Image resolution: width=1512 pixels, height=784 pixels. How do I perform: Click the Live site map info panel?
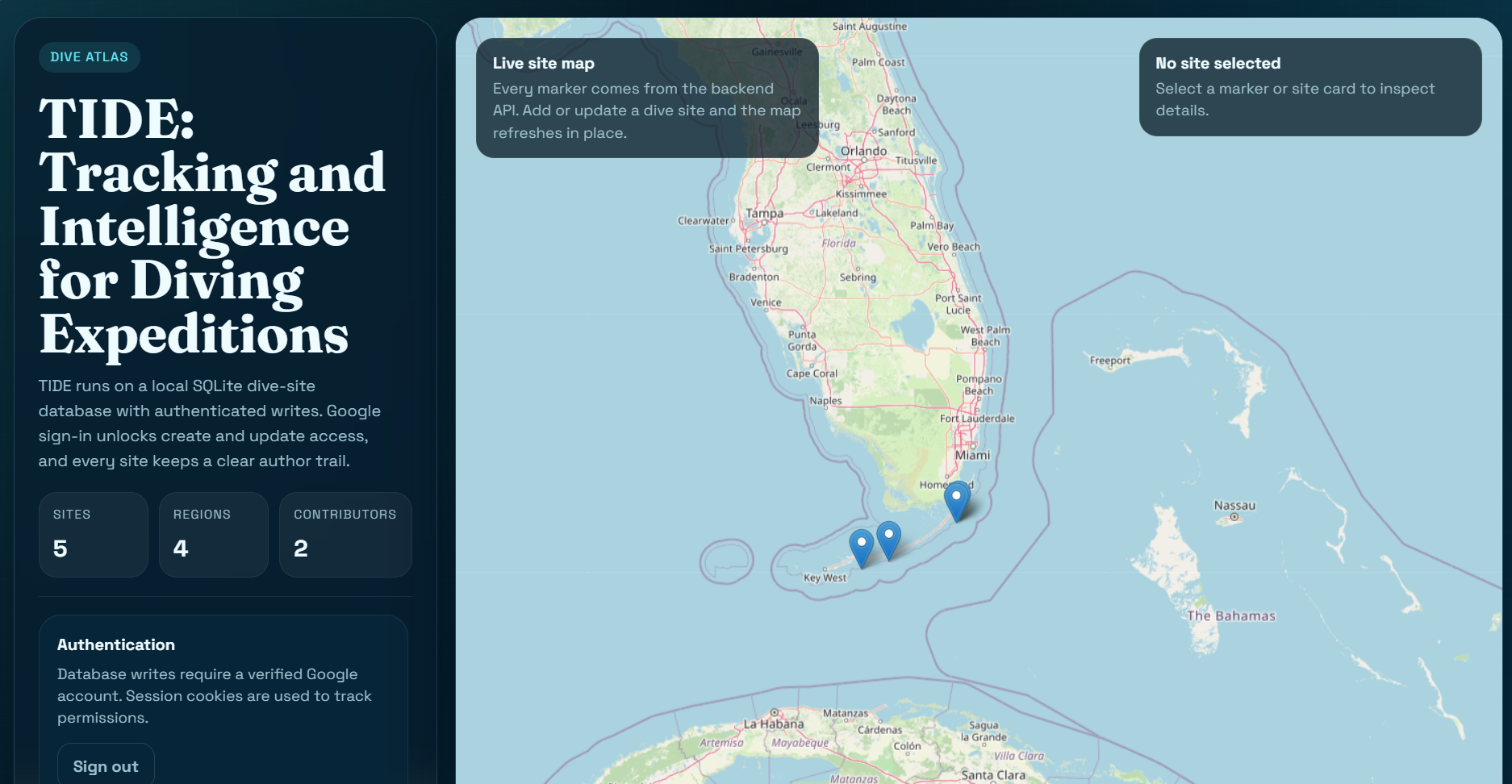[647, 98]
